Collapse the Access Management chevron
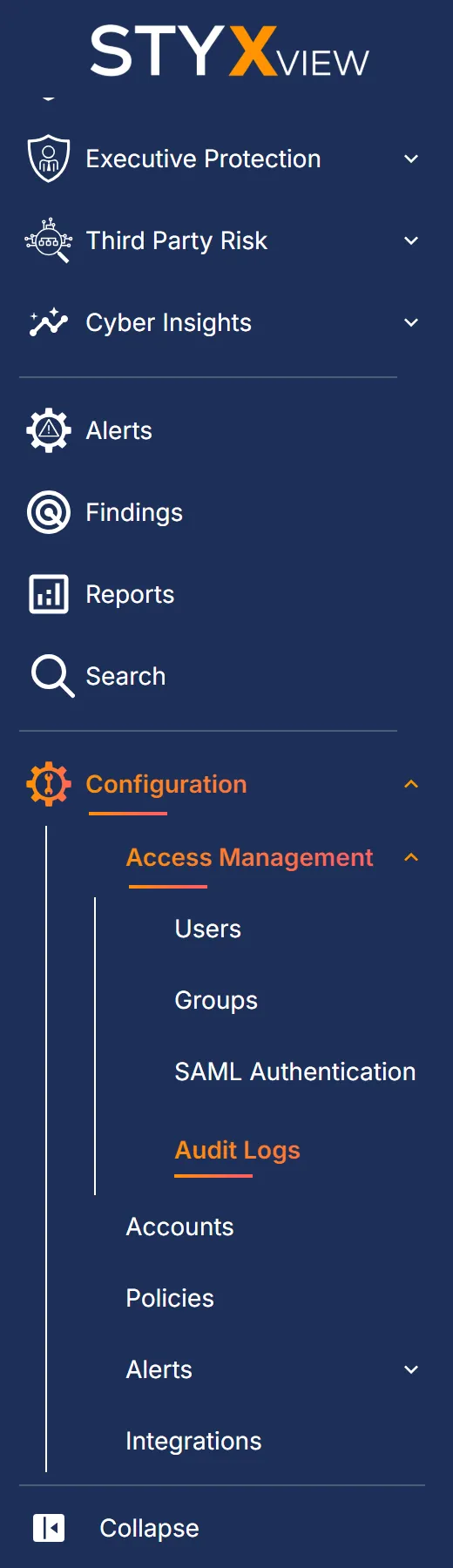Image resolution: width=453 pixels, height=1568 pixels. [411, 857]
